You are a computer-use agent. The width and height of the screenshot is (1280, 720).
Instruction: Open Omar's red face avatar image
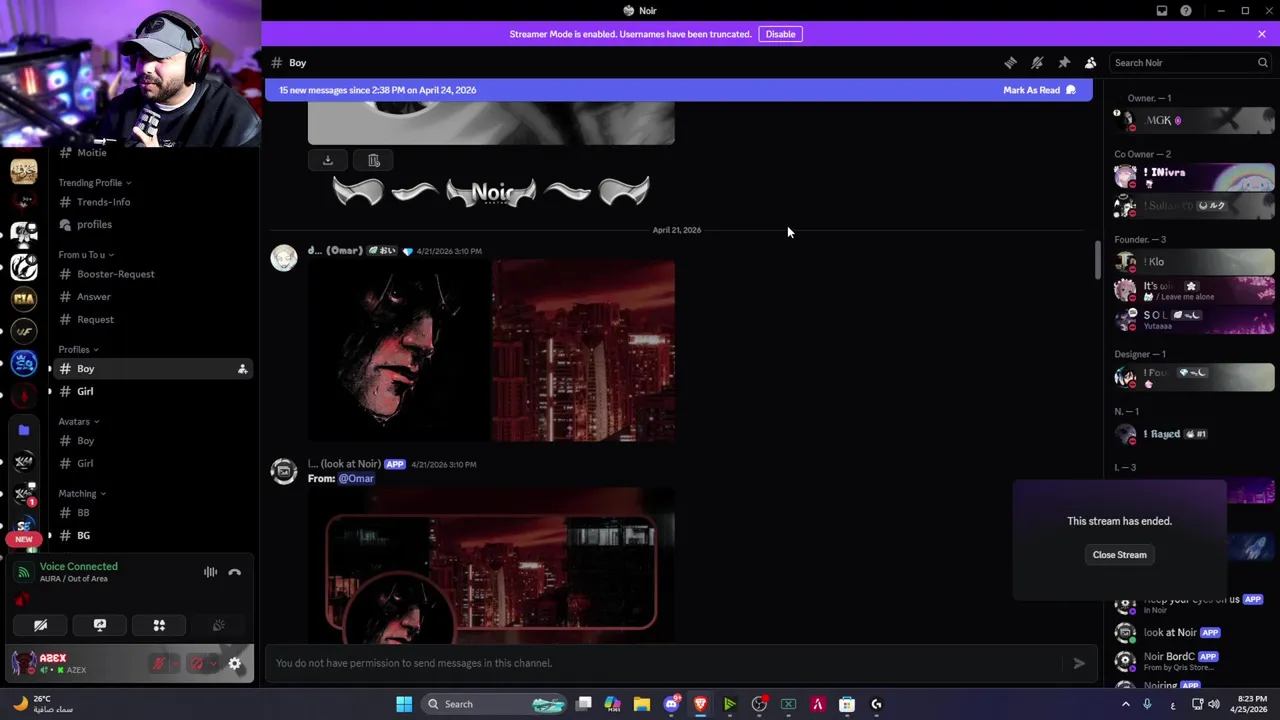click(x=398, y=351)
